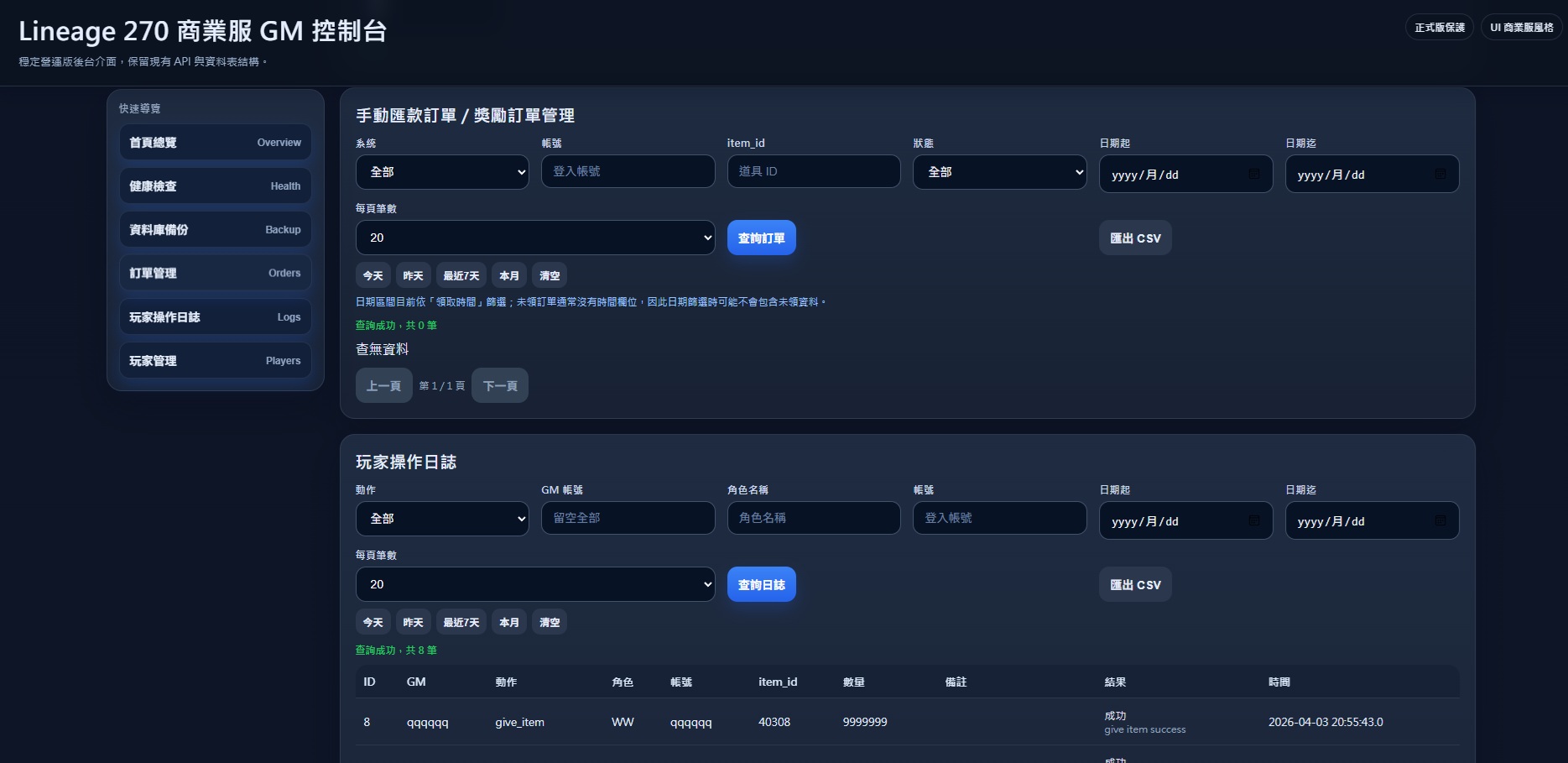1568x763 pixels.
Task: Click the UI 商業服風格 badge
Action: 1521,28
